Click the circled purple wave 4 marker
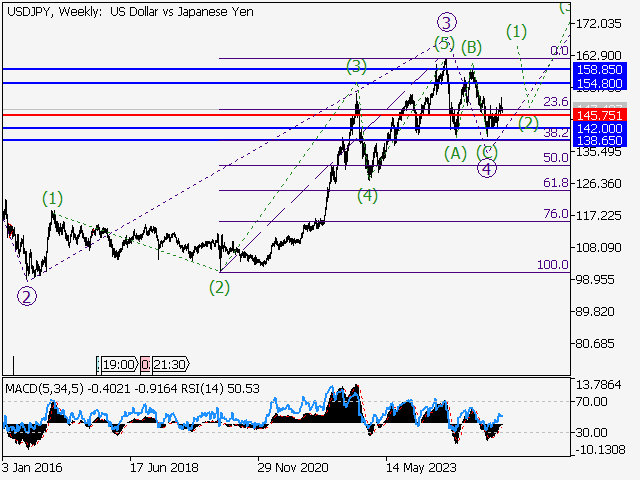Viewport: 640px width, 480px height. point(486,169)
